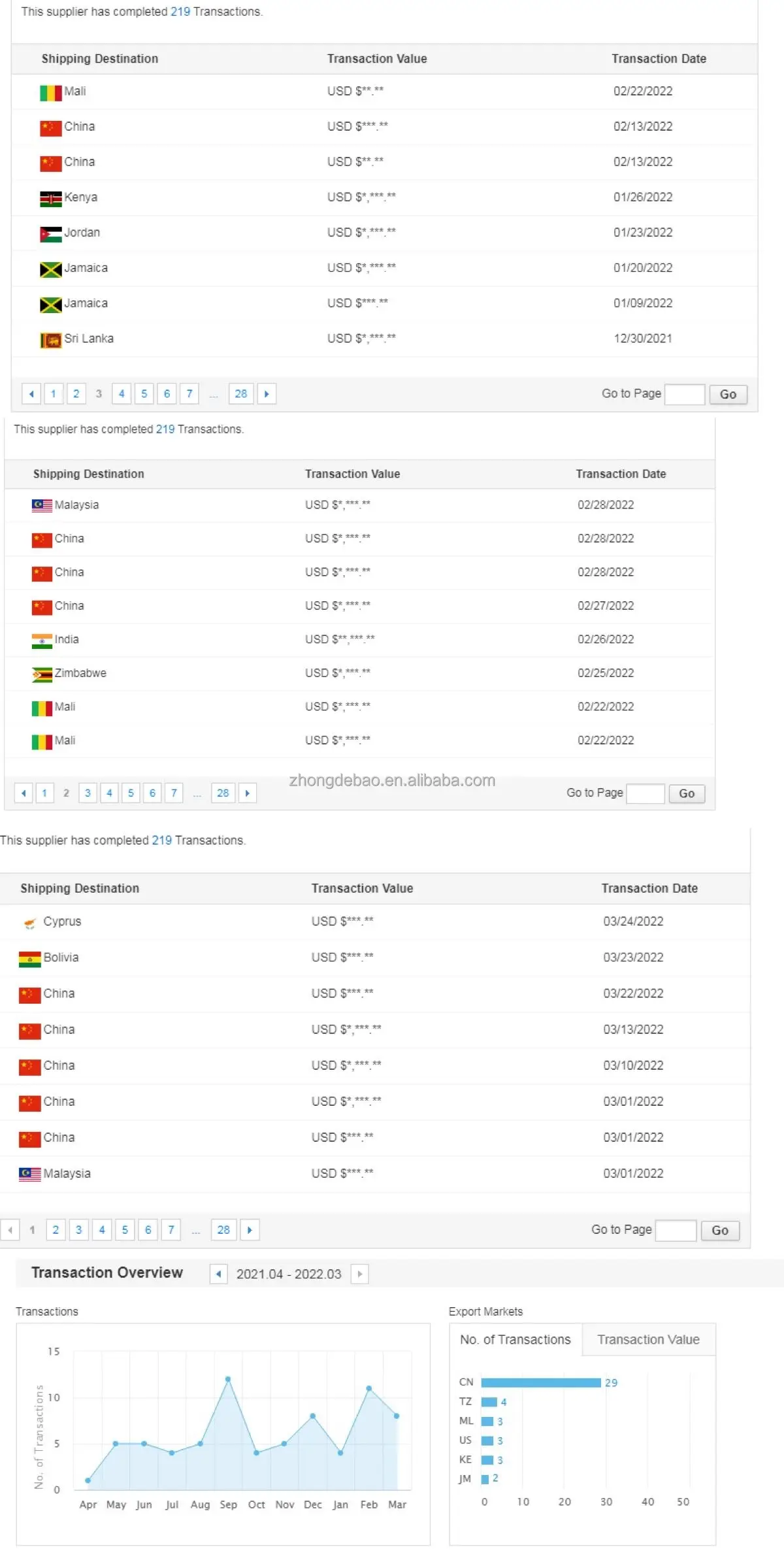Click the Export Markets label

[x=485, y=1312]
